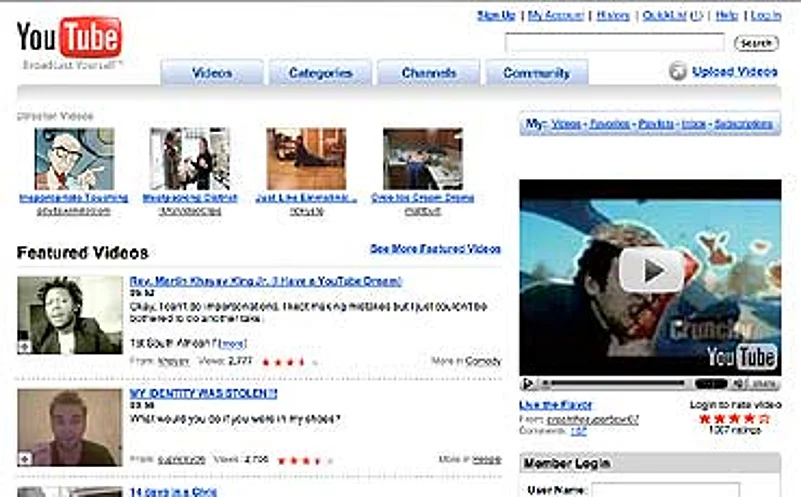The image size is (801, 497).
Task: Click the share button in the player bar
Action: pos(763,384)
